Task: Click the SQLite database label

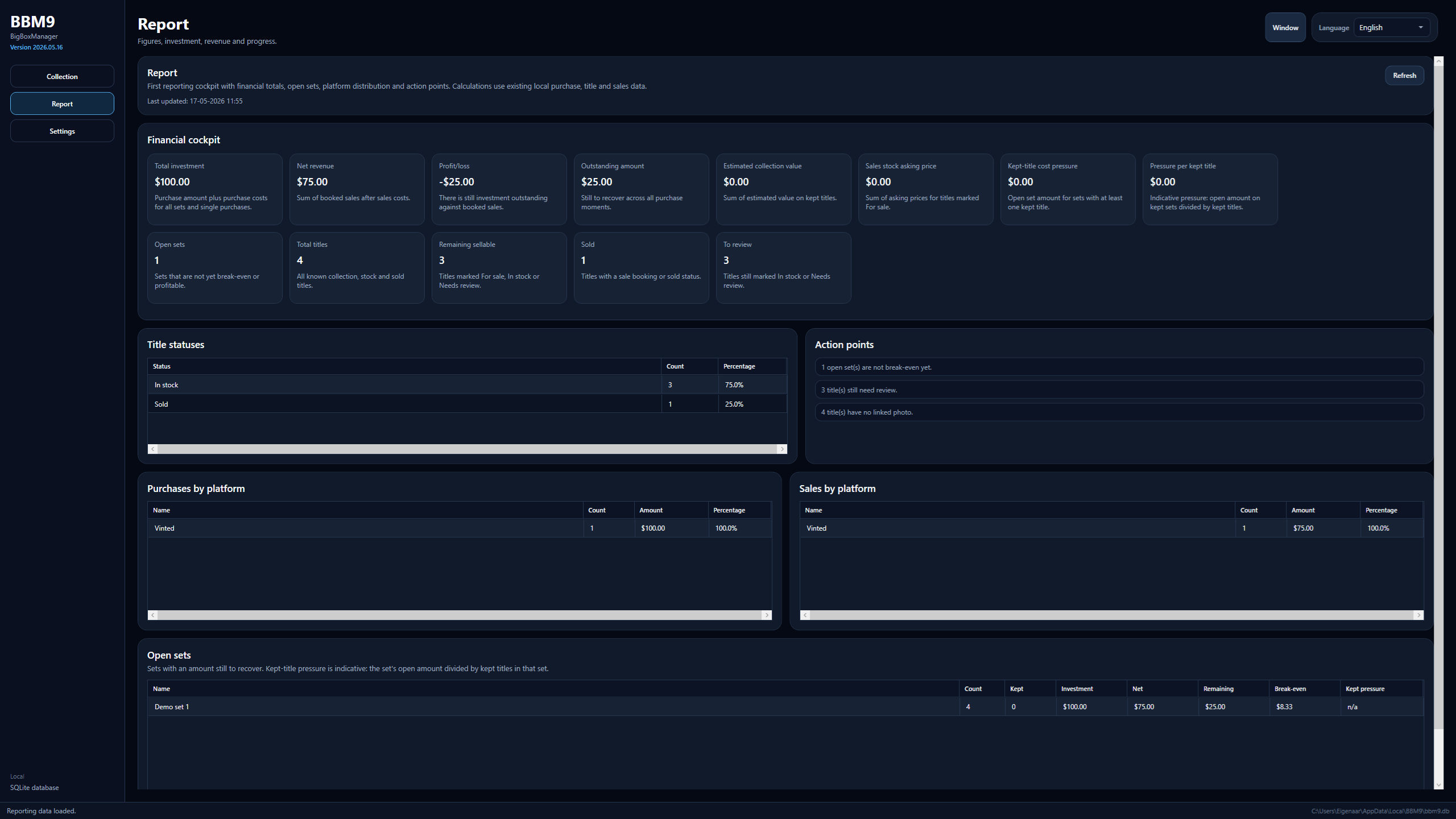Action: pyautogui.click(x=34, y=788)
